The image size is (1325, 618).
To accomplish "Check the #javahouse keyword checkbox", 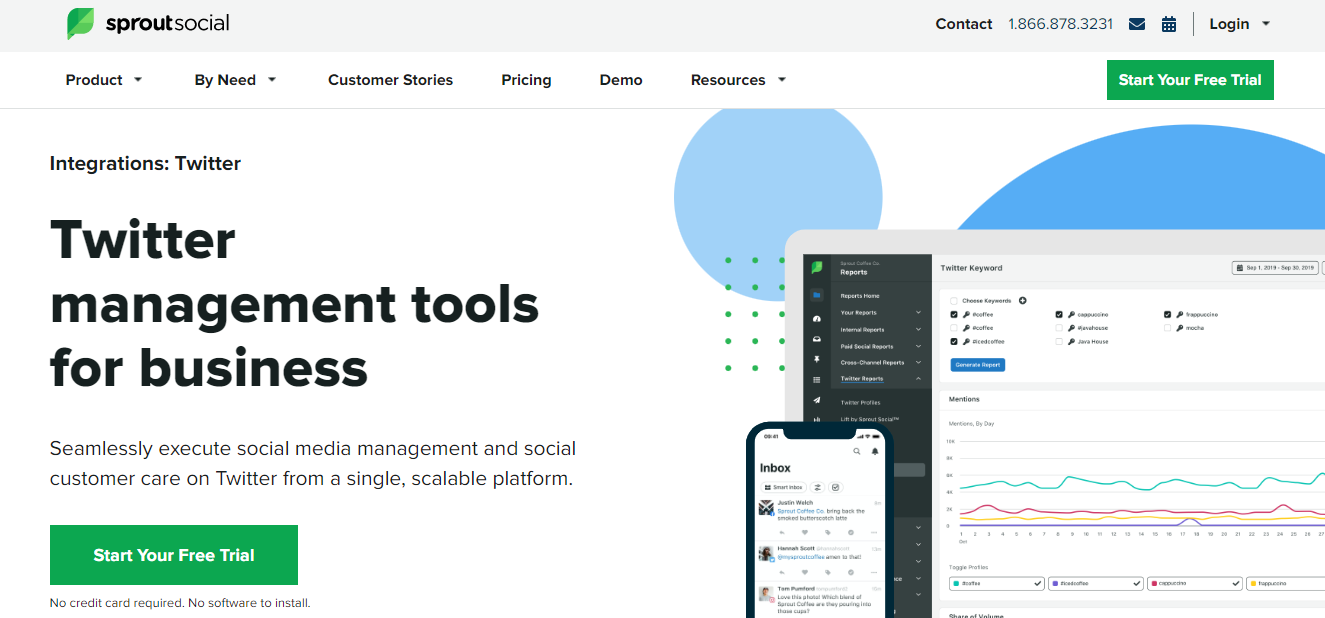I will tap(1059, 328).
